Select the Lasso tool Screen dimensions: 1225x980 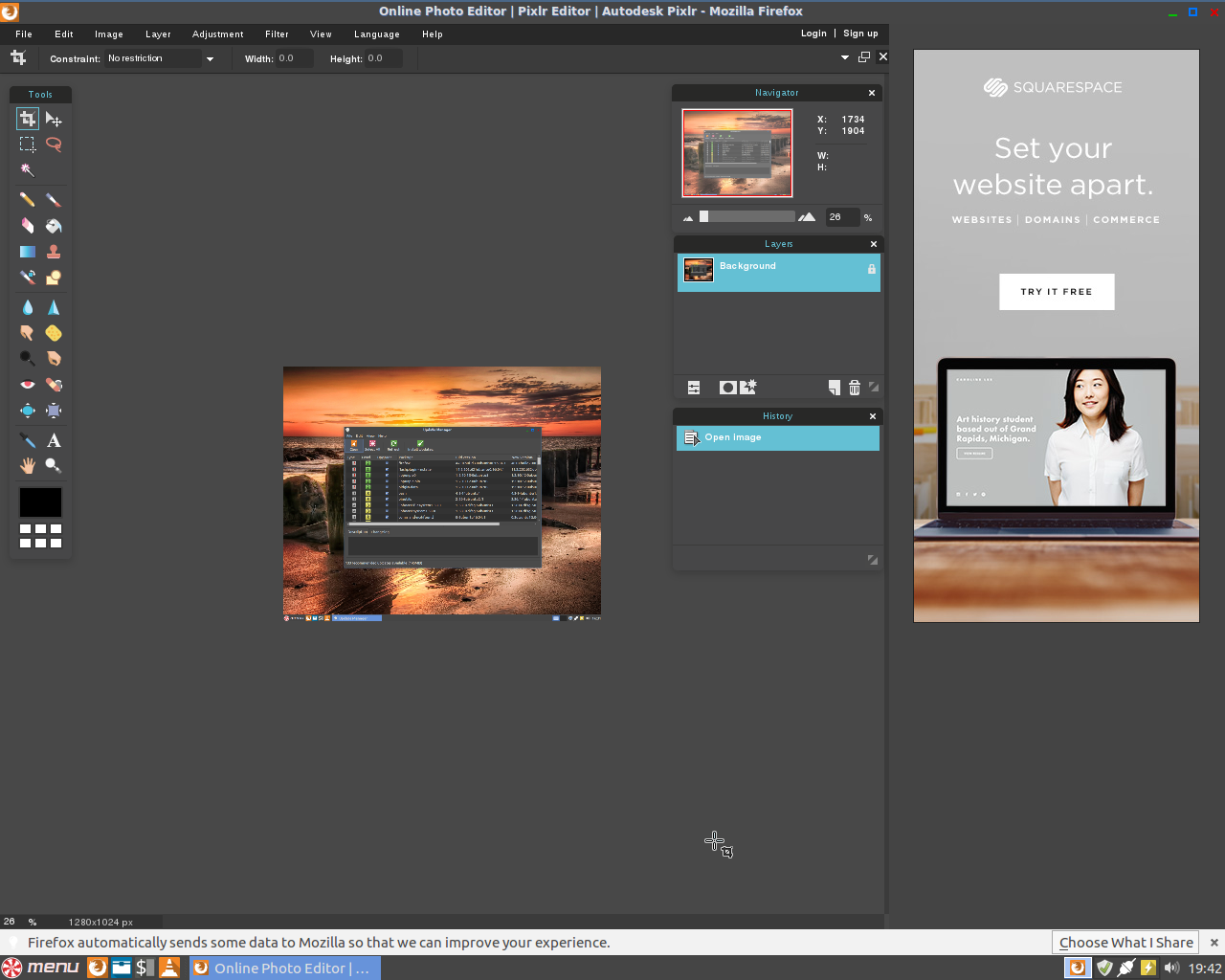point(54,145)
